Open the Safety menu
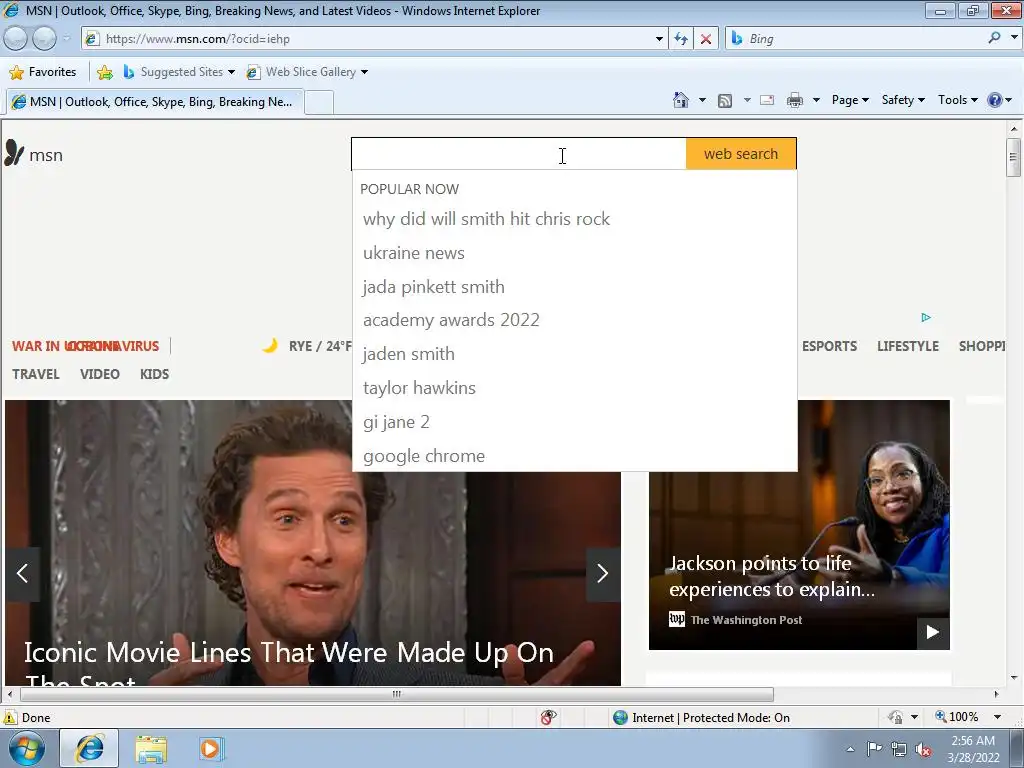Viewport: 1024px width, 768px height. point(903,100)
